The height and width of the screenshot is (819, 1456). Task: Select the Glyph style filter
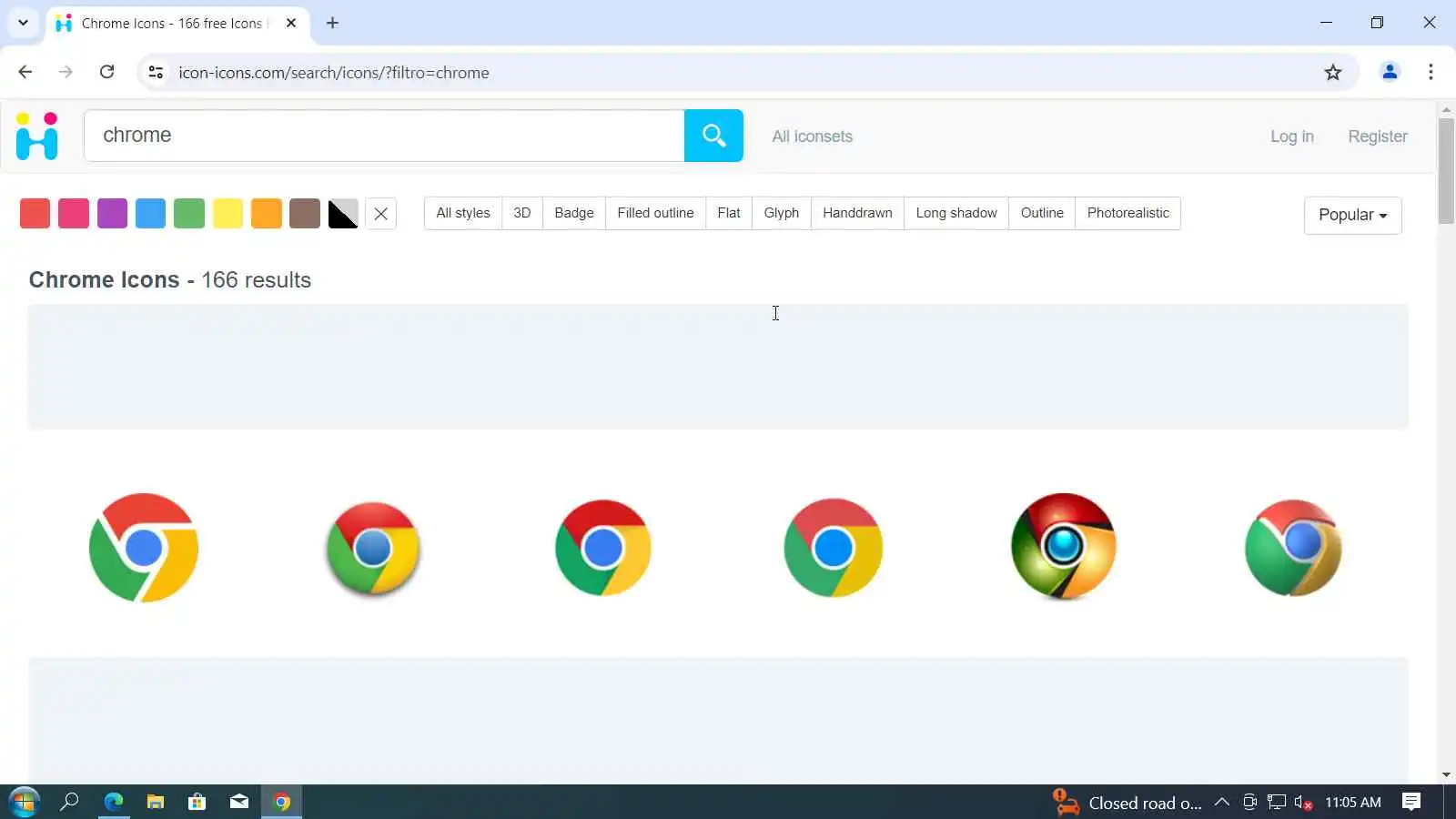[782, 213]
